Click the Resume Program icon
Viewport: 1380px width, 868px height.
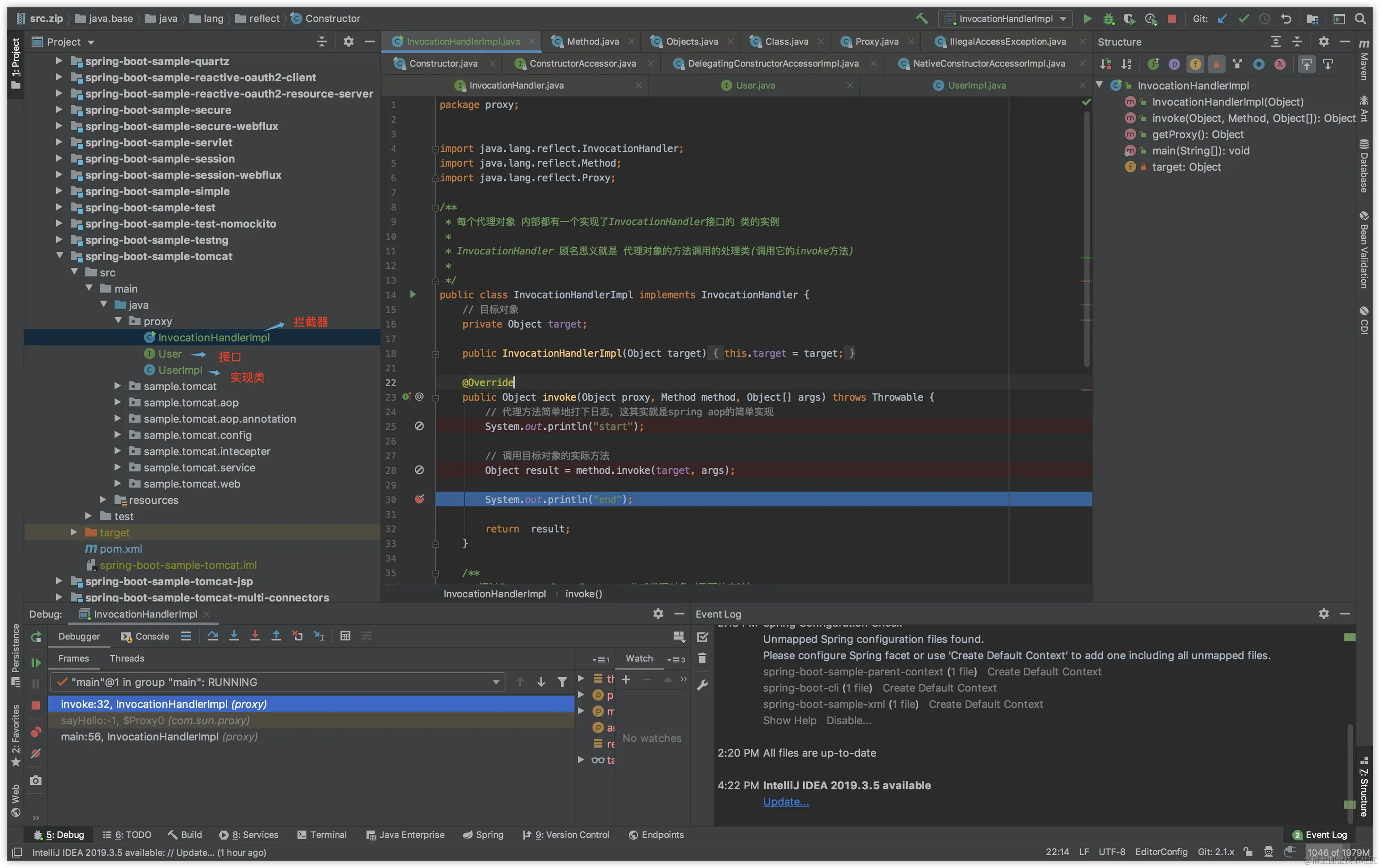(36, 663)
